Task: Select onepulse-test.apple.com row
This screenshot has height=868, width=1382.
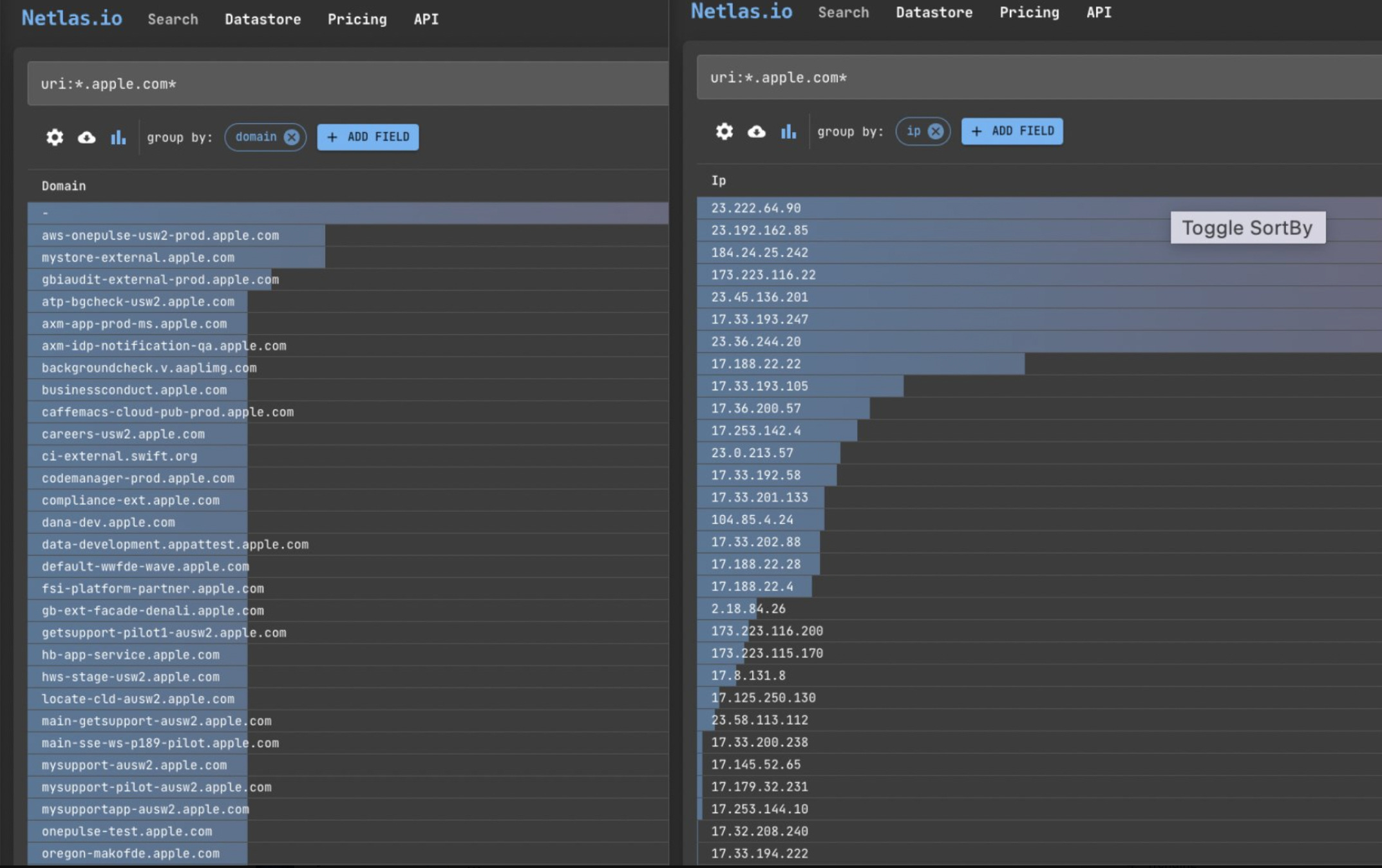Action: (x=348, y=832)
